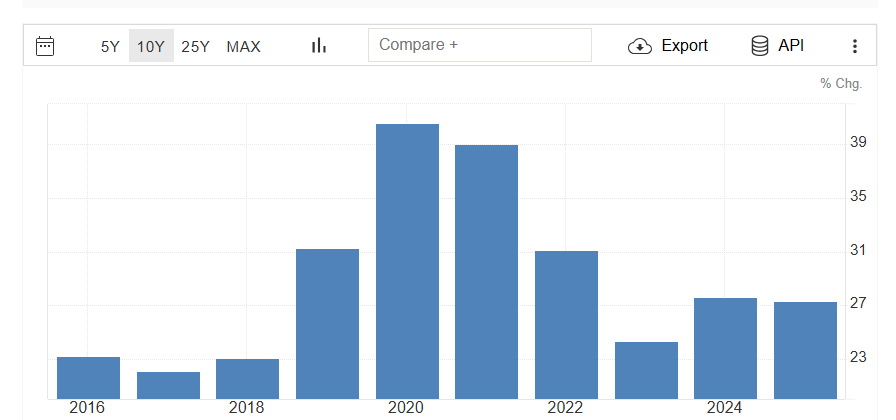
Task: Click the 2023 bar in chart
Action: (x=646, y=370)
